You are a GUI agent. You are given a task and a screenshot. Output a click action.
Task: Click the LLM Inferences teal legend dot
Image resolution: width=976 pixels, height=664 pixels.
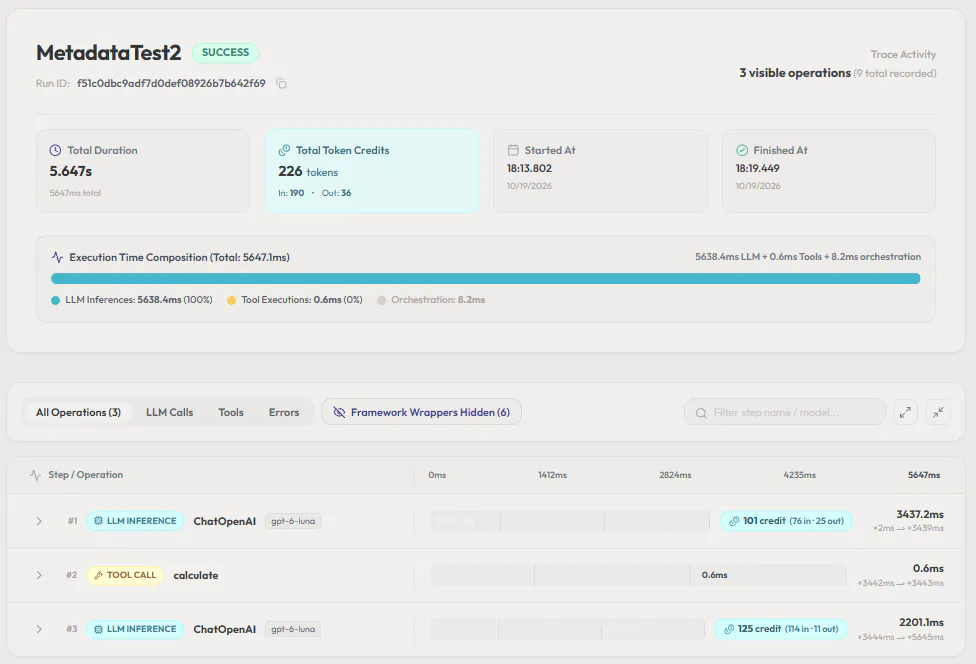pos(55,301)
